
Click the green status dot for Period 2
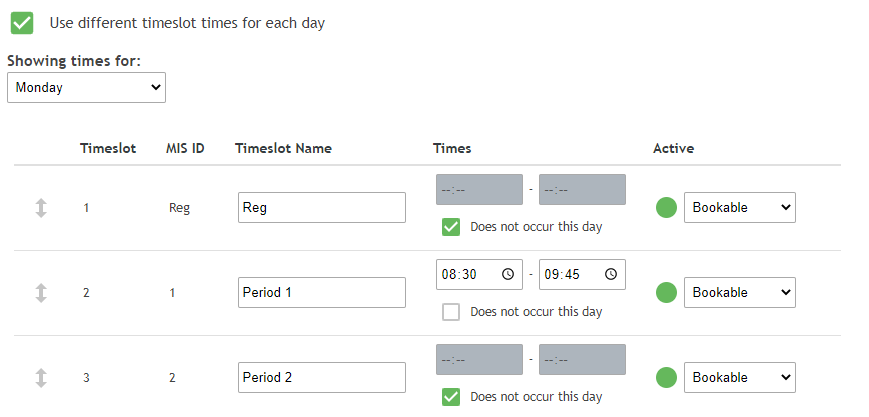(x=666, y=378)
